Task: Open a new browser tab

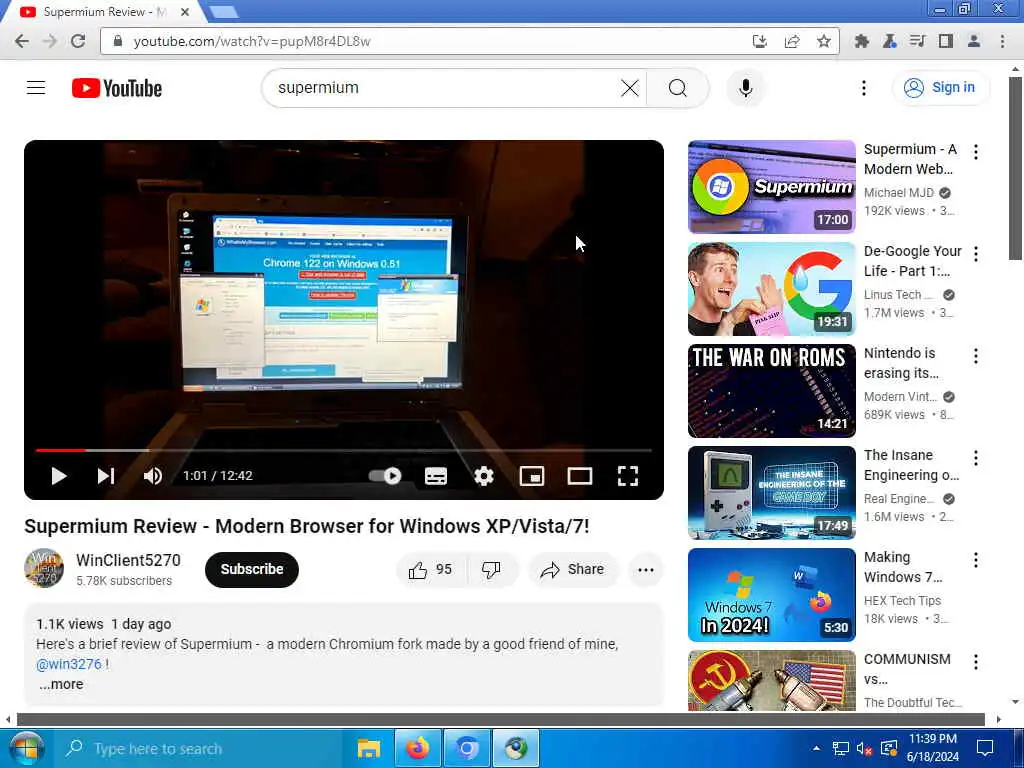Action: (223, 12)
